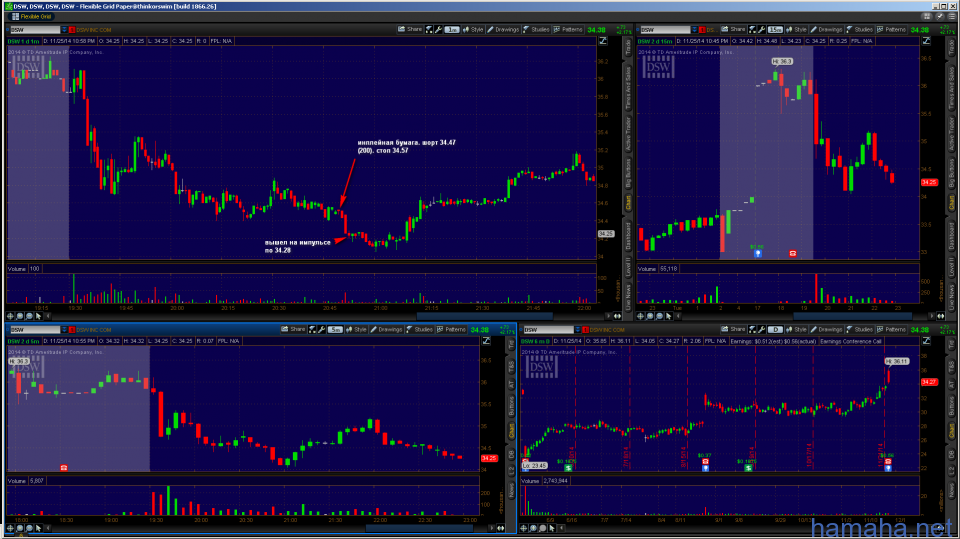Open Style menu in the 1m chart
960x539 pixels.
tap(473, 29)
